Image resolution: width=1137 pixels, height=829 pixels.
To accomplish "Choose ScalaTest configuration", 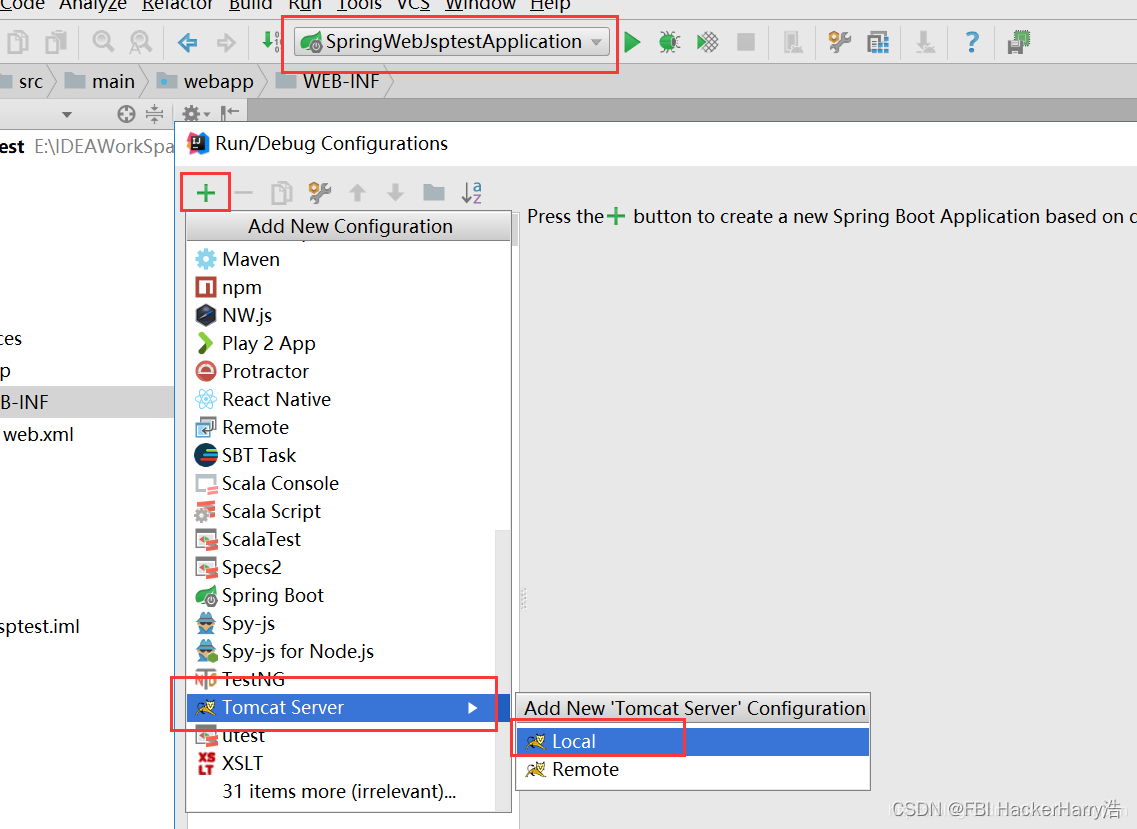I will tap(342, 540).
